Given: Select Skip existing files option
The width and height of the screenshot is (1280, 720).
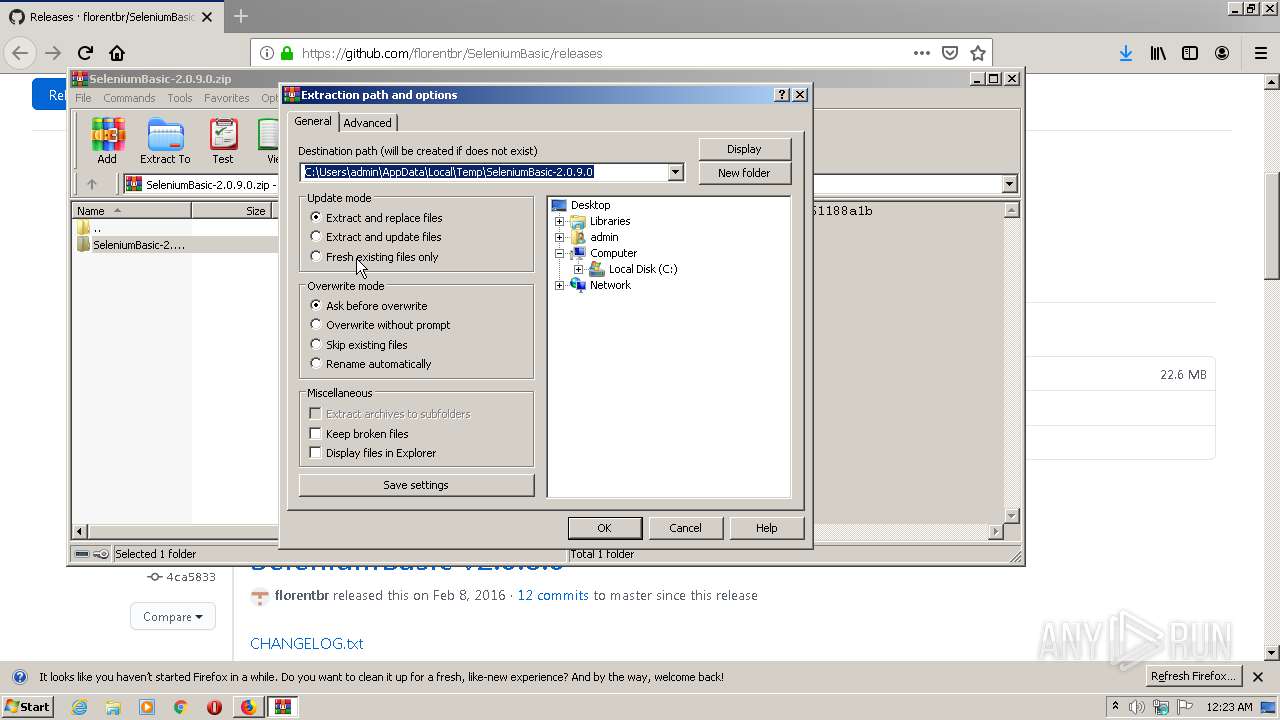Looking at the screenshot, I should coord(359,344).
